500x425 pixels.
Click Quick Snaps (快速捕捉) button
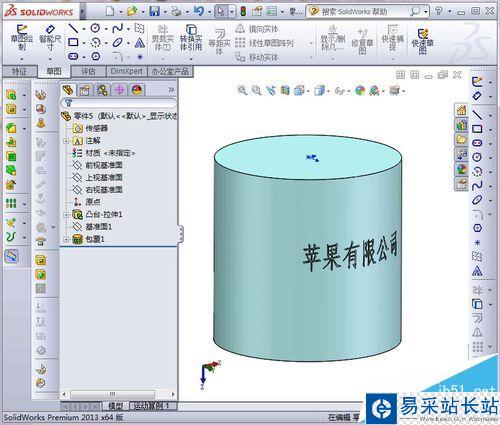pyautogui.click(x=392, y=38)
